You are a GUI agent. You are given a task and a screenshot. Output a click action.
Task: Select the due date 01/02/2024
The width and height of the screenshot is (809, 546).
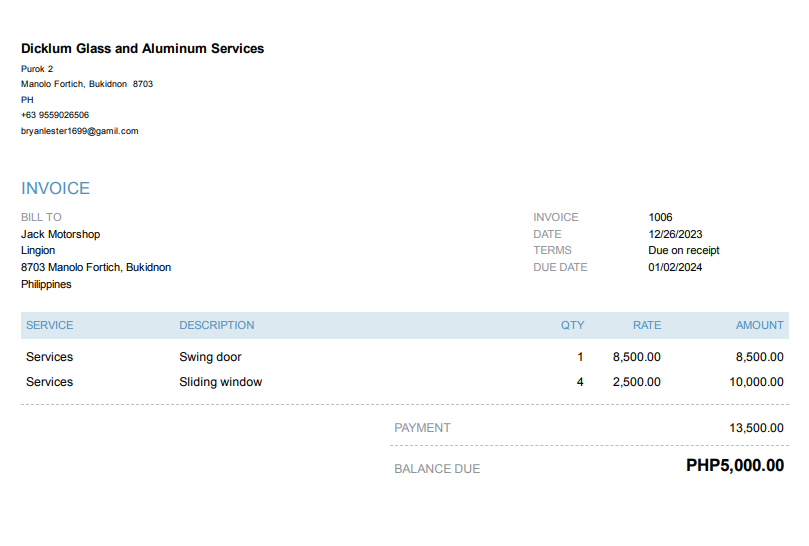pos(675,267)
